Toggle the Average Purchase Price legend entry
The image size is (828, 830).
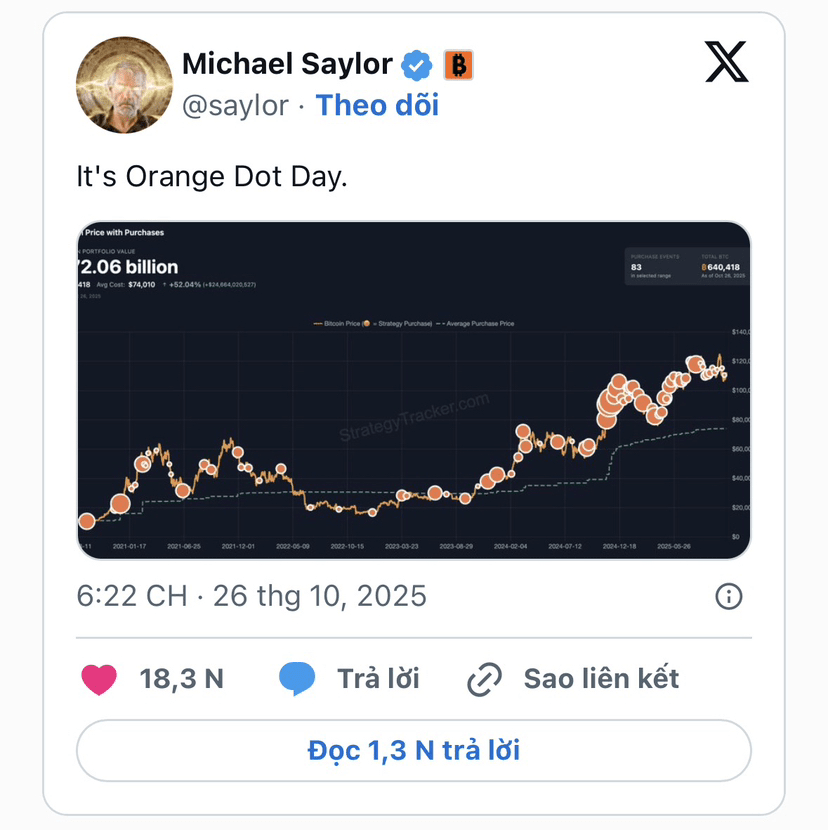coord(482,323)
